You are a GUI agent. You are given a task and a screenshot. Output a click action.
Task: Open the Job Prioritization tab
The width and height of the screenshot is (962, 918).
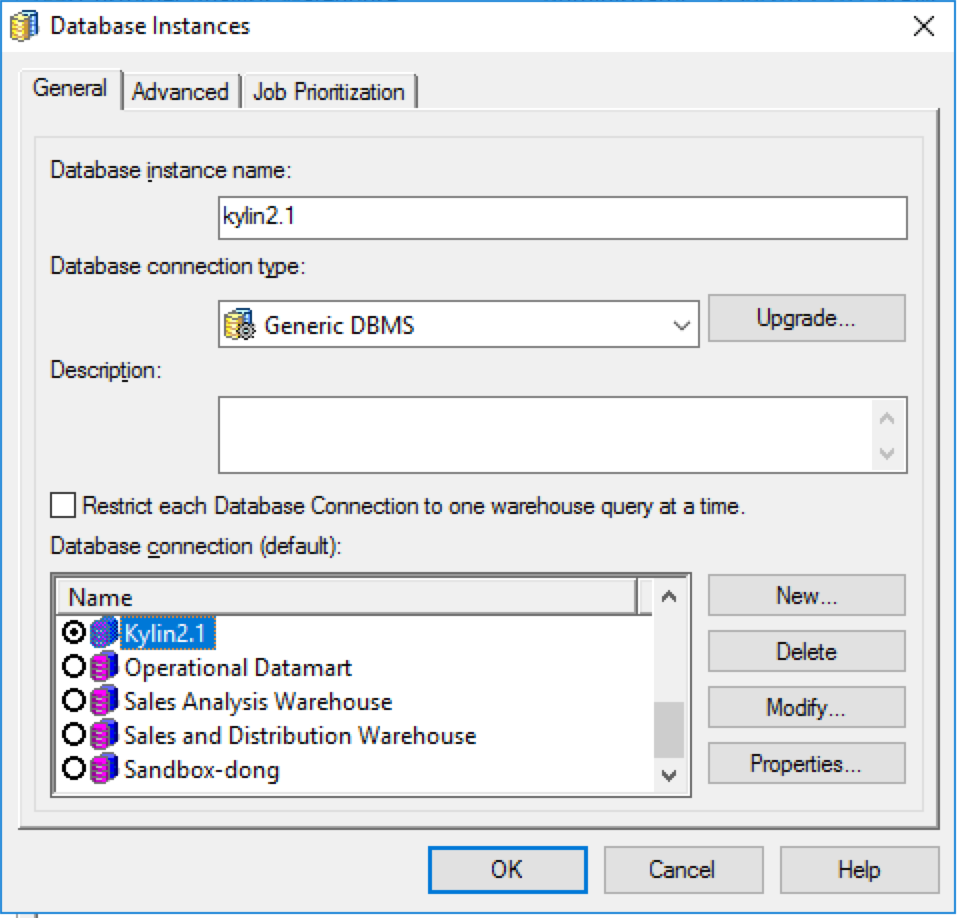click(329, 92)
